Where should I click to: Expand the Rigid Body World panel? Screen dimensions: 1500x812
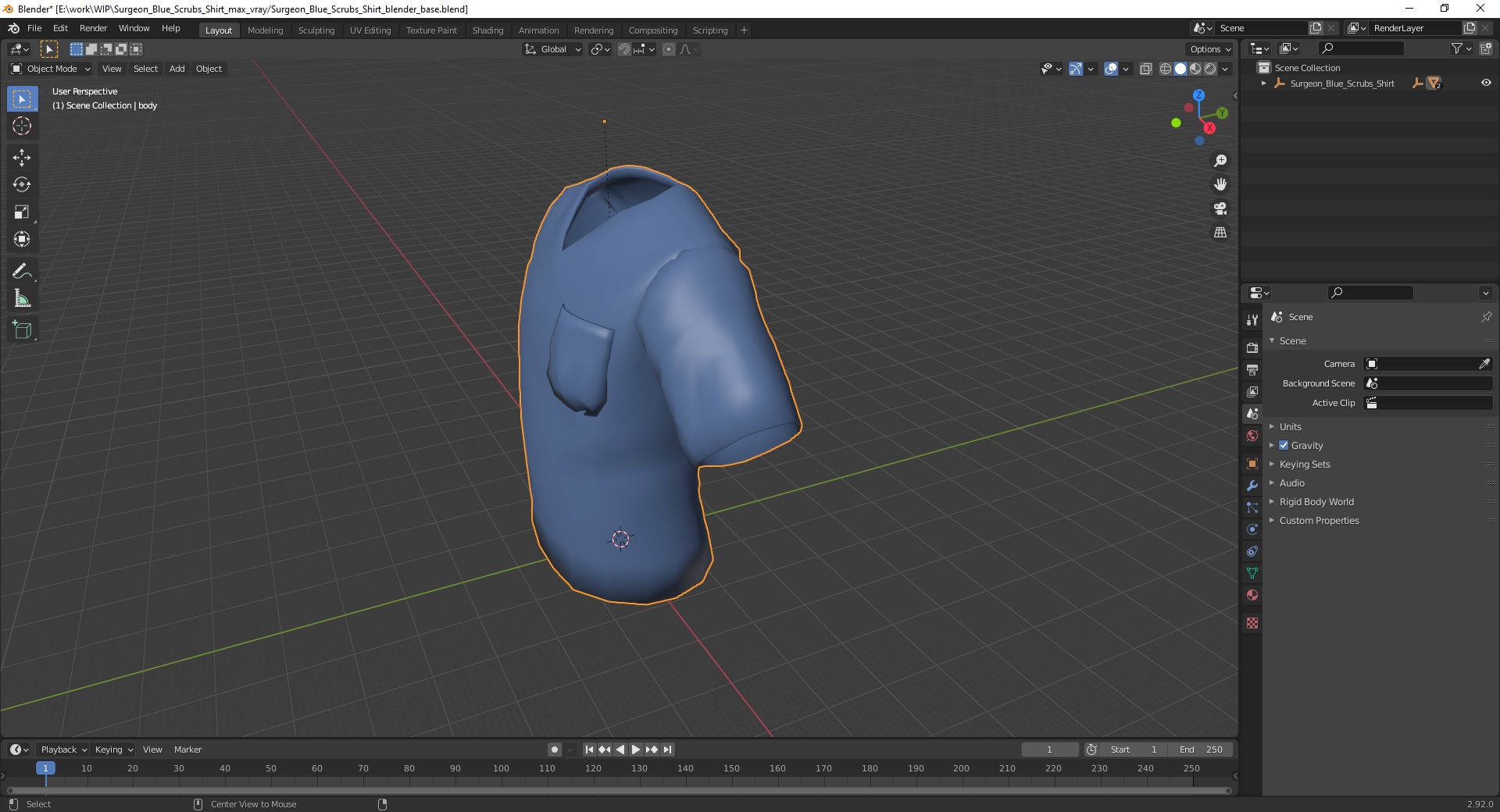click(1316, 501)
